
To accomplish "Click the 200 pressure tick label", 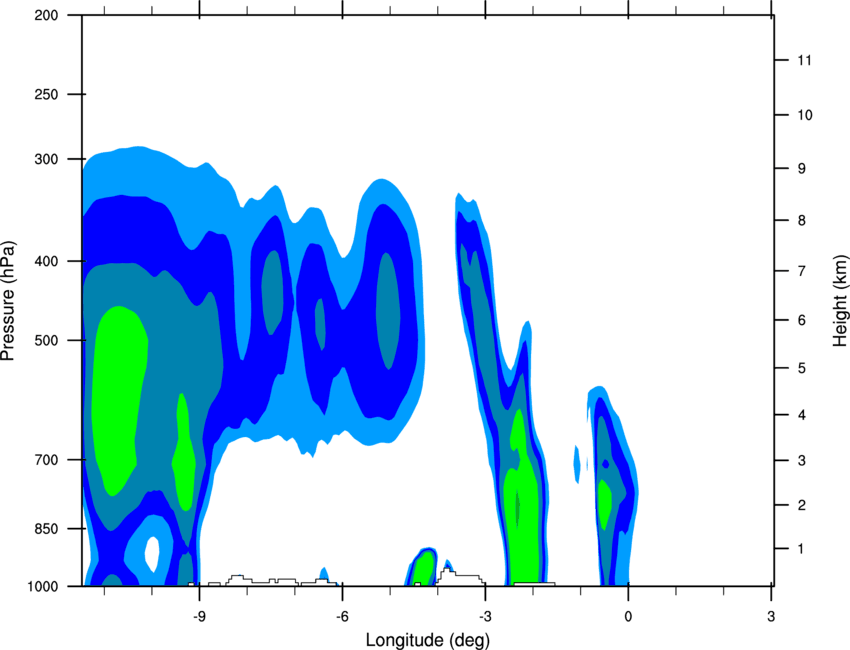I will tap(46, 15).
